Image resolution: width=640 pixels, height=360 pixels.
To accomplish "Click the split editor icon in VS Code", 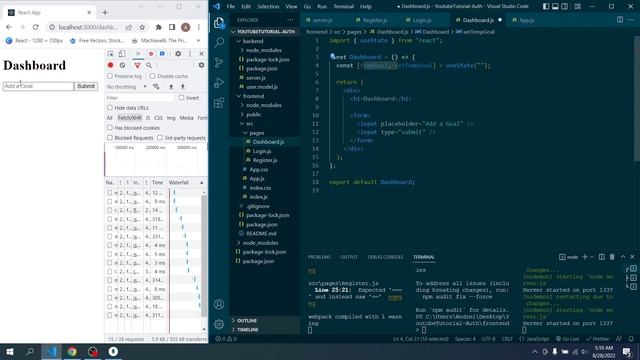I will point(620,20).
